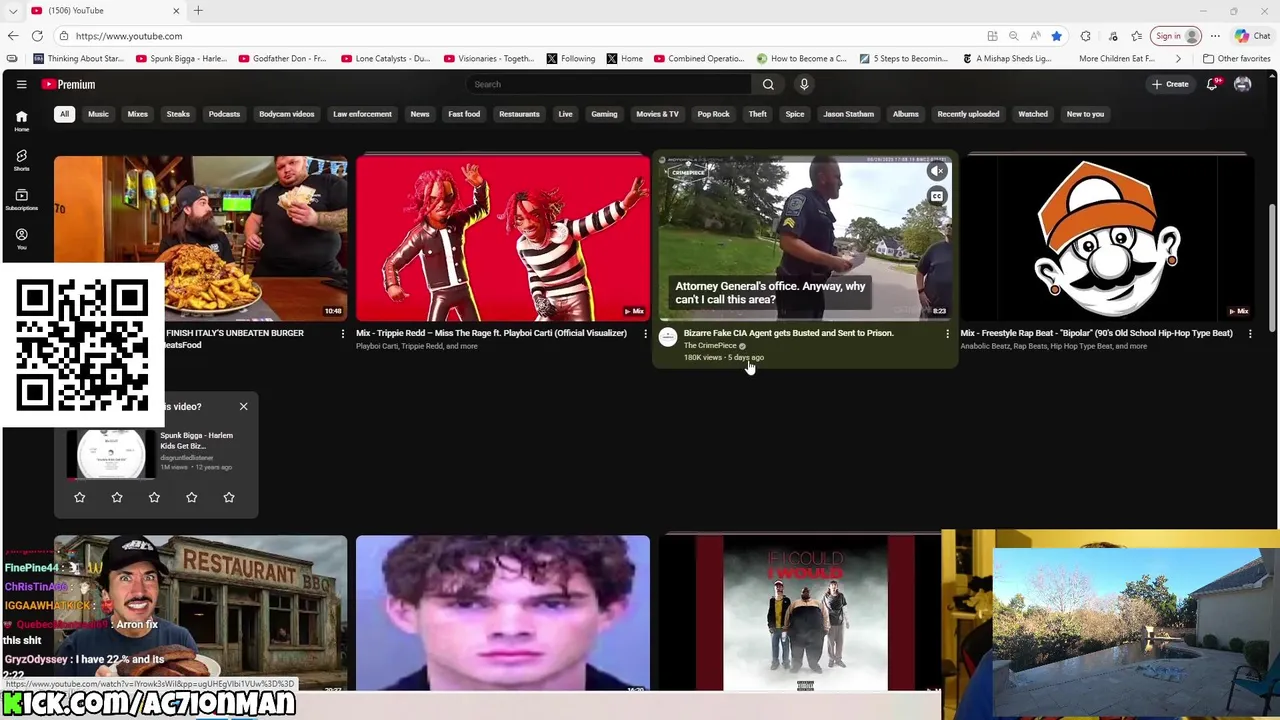The image size is (1280, 720).
Task: Click the zoom out magnifier in the address bar
Action: [x=1013, y=36]
